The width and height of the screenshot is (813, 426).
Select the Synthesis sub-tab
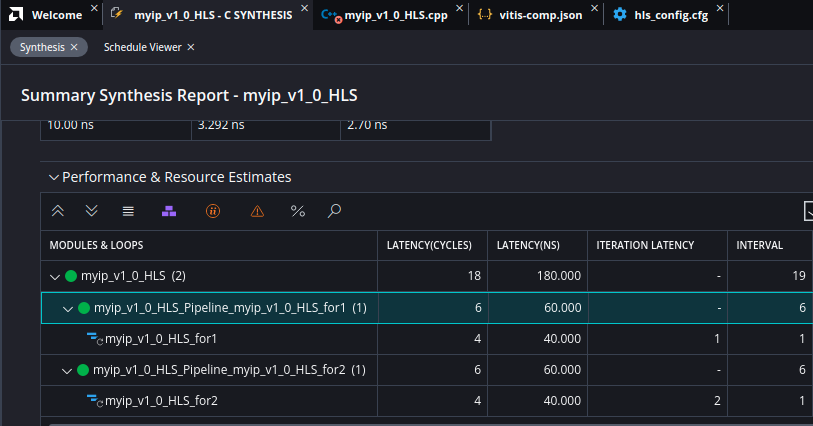coord(42,47)
